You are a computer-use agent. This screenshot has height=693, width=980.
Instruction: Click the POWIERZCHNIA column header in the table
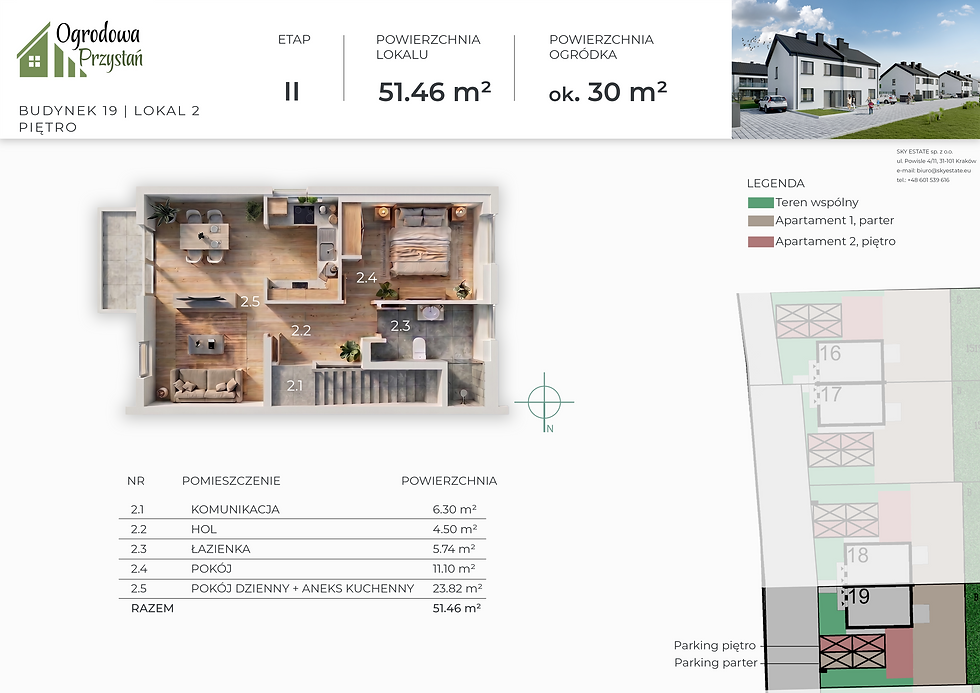[449, 481]
